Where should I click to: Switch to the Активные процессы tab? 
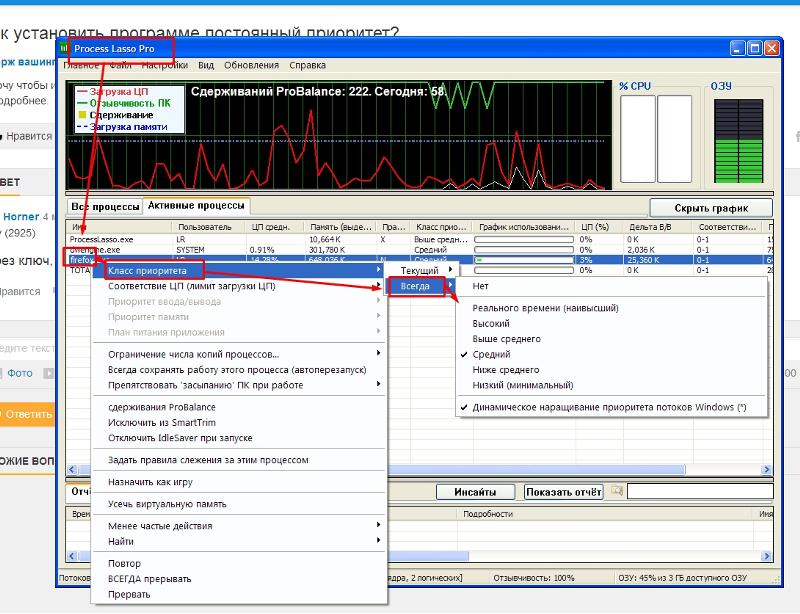196,206
